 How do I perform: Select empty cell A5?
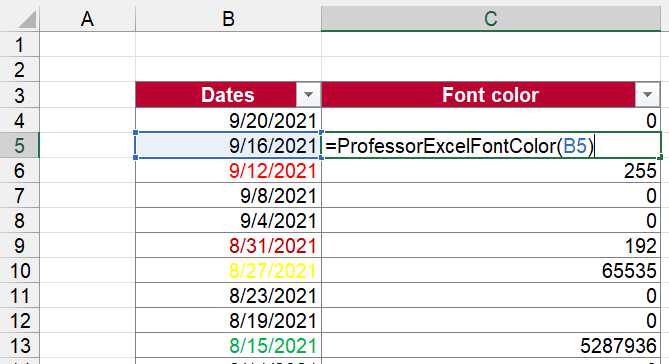(87, 146)
